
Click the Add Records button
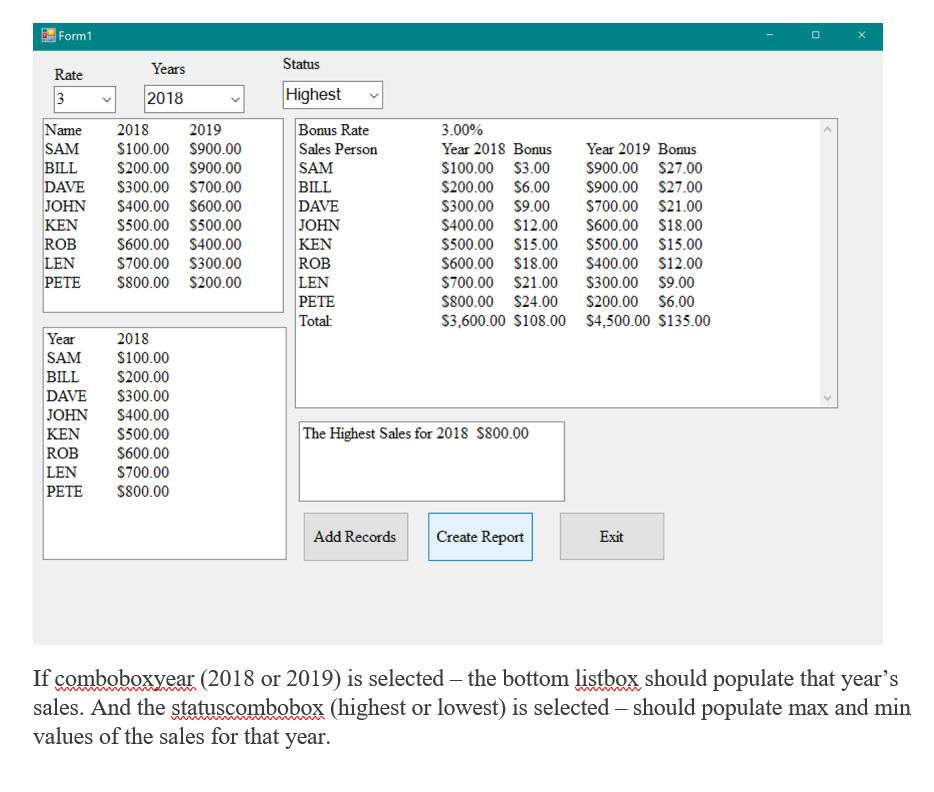tap(355, 536)
